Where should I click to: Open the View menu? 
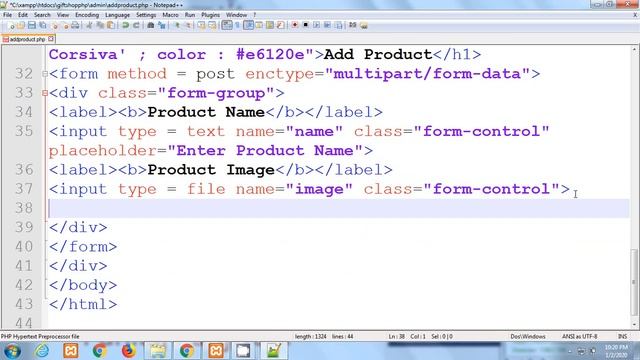[62, 15]
